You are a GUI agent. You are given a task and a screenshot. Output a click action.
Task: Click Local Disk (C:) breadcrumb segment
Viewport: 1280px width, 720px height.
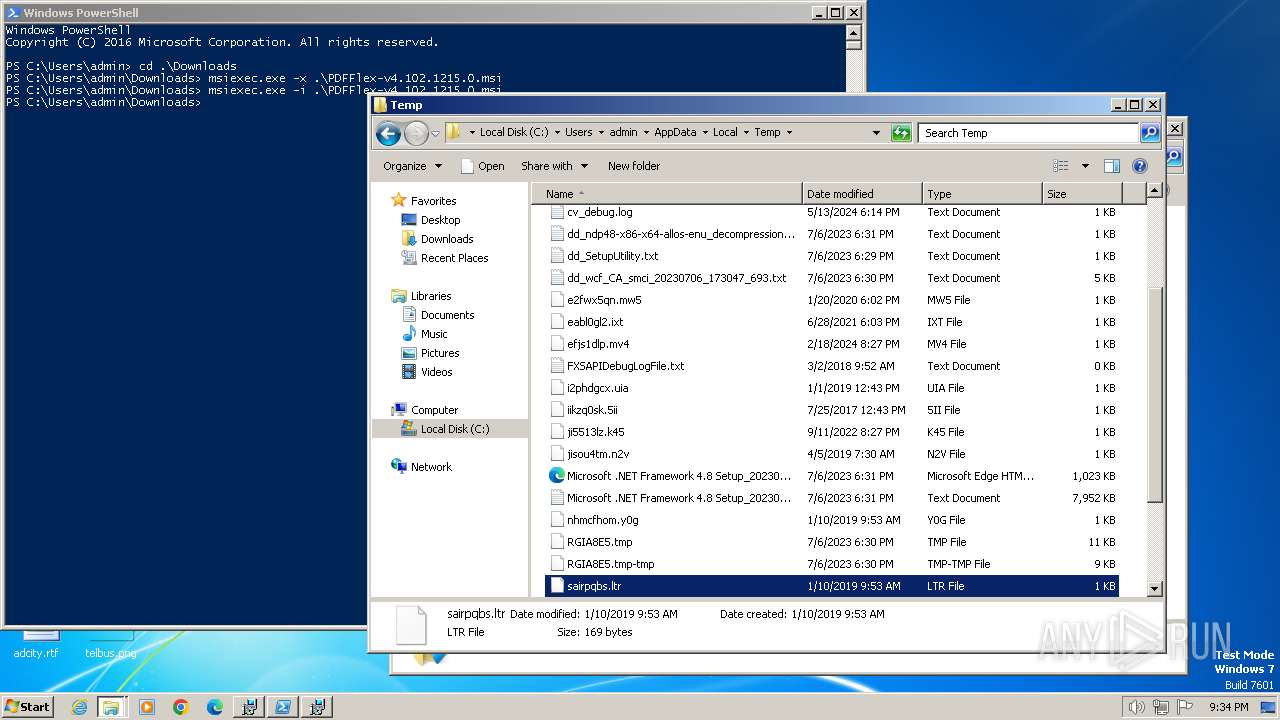(514, 132)
